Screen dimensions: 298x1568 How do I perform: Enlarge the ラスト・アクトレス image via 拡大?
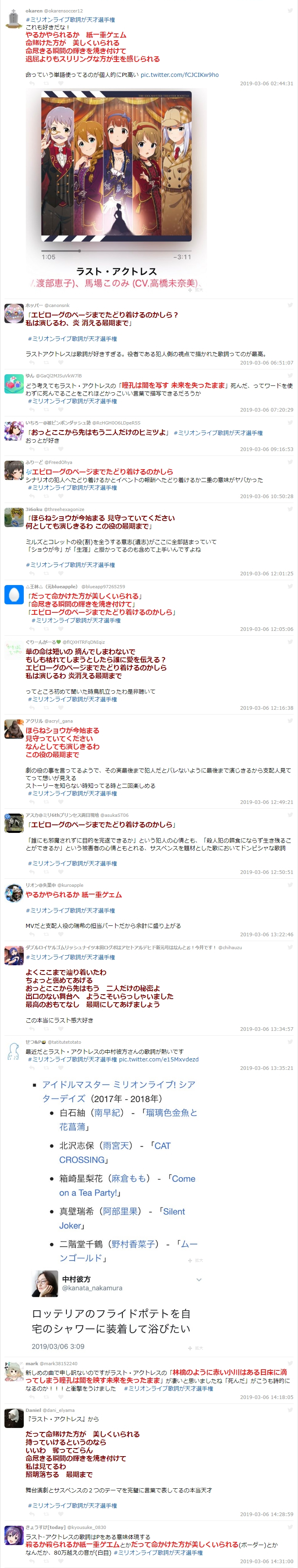(x=196, y=291)
